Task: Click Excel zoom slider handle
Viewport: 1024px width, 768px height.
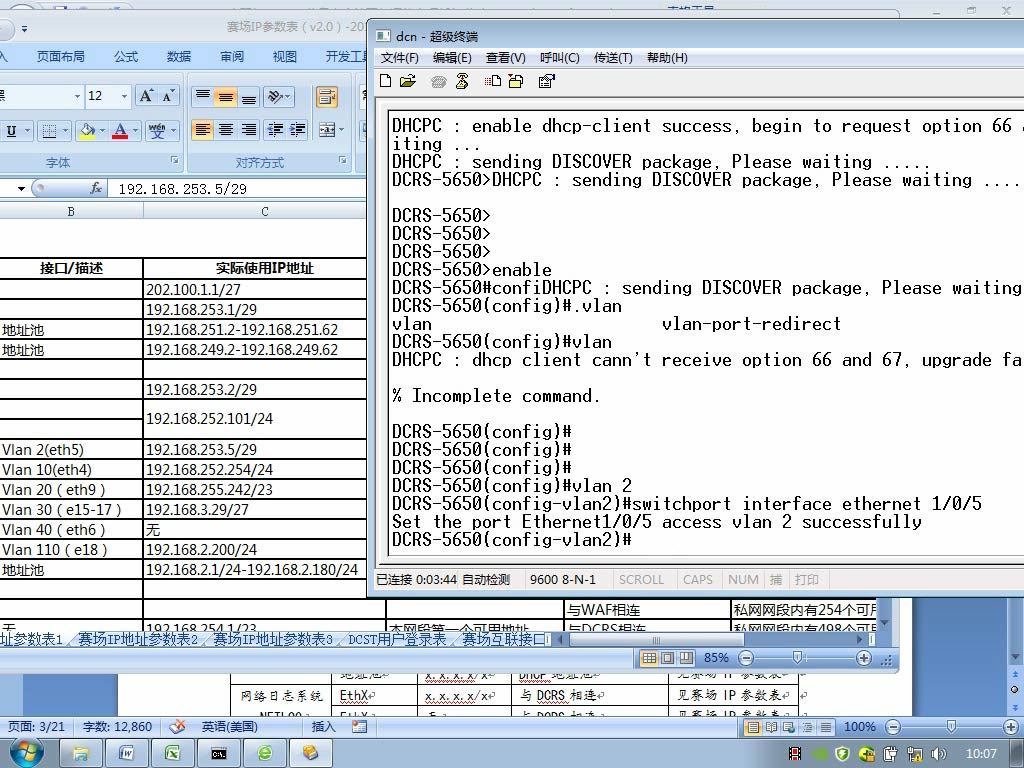Action: tap(797, 658)
